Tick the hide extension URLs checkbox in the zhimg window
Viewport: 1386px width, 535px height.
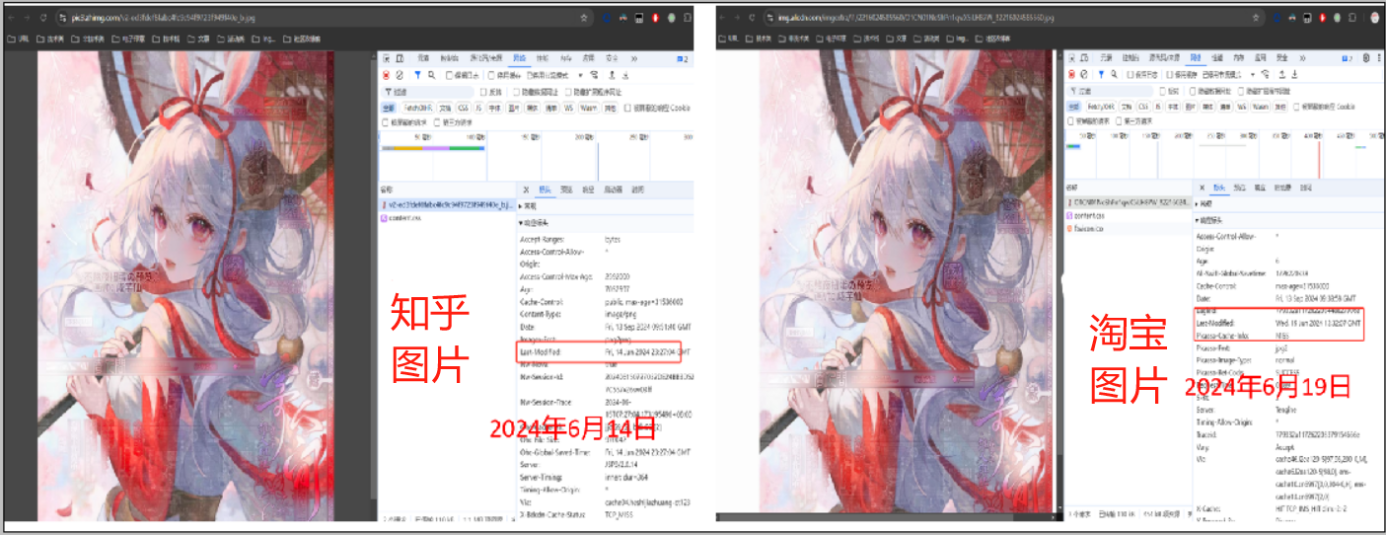pyautogui.click(x=568, y=92)
